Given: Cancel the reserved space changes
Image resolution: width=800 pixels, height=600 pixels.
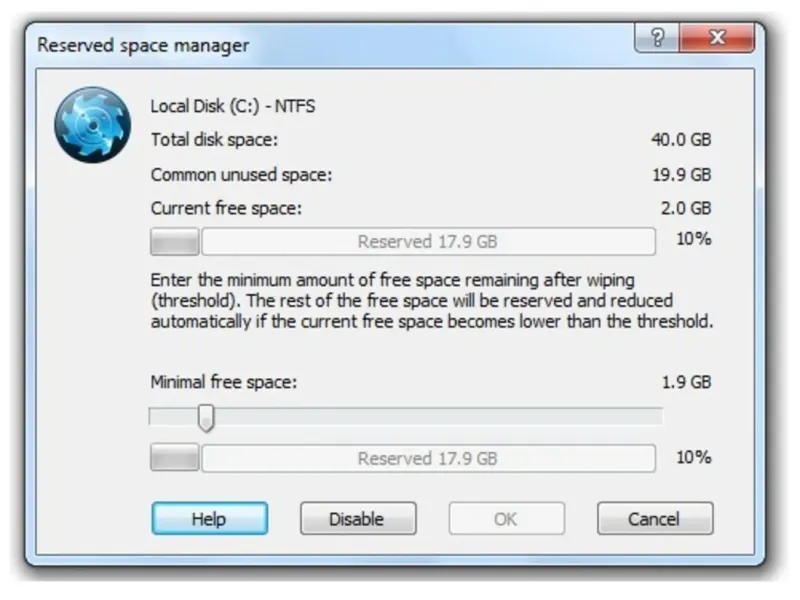Looking at the screenshot, I should 655,518.
